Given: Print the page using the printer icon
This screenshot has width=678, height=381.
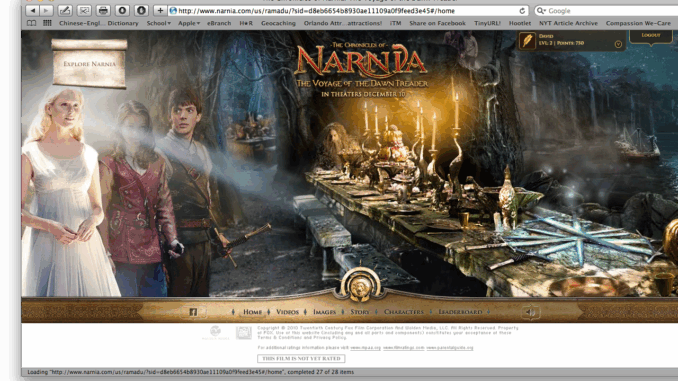Looking at the screenshot, I should point(103,10).
